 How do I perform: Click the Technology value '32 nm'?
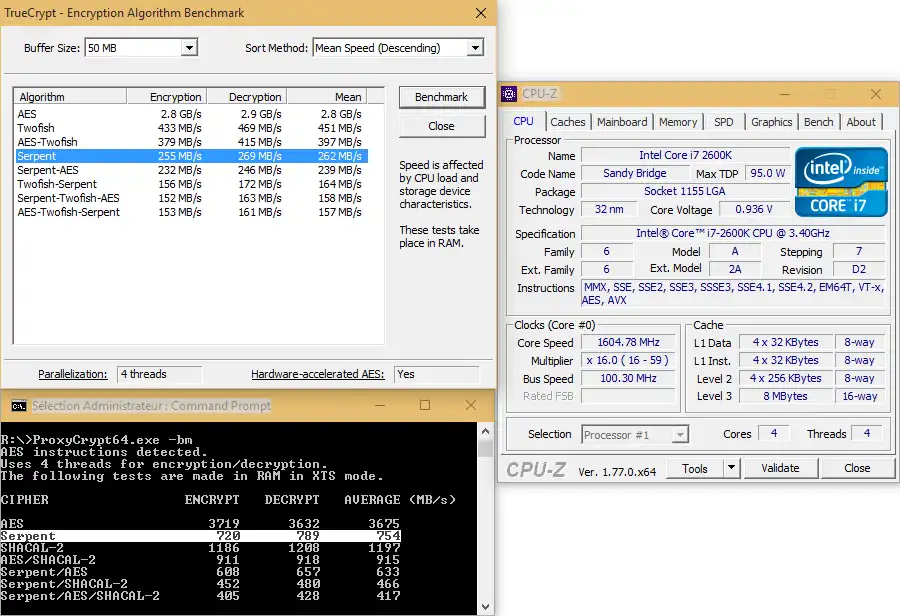(x=609, y=210)
